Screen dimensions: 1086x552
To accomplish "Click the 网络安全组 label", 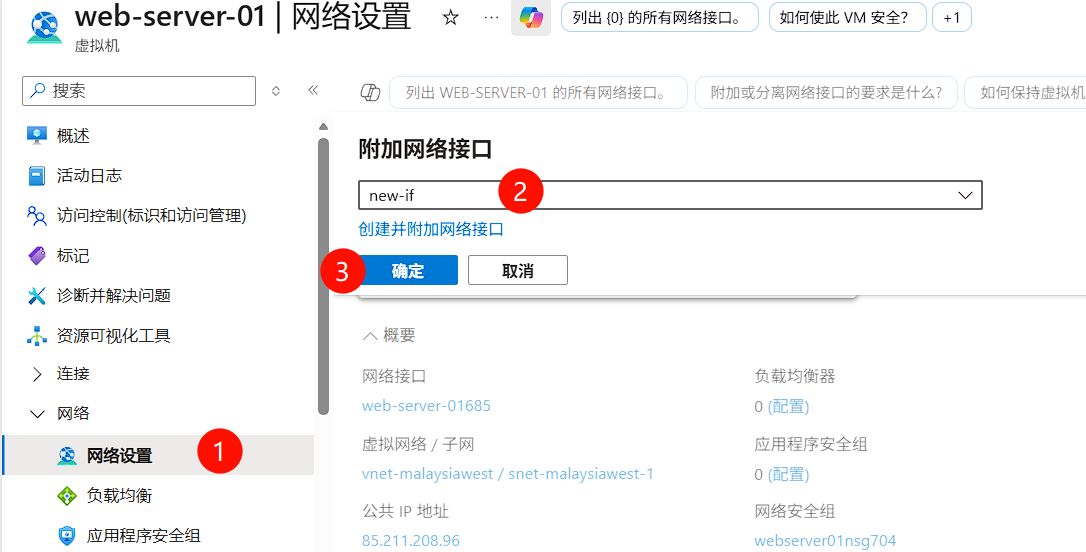I will 794,512.
